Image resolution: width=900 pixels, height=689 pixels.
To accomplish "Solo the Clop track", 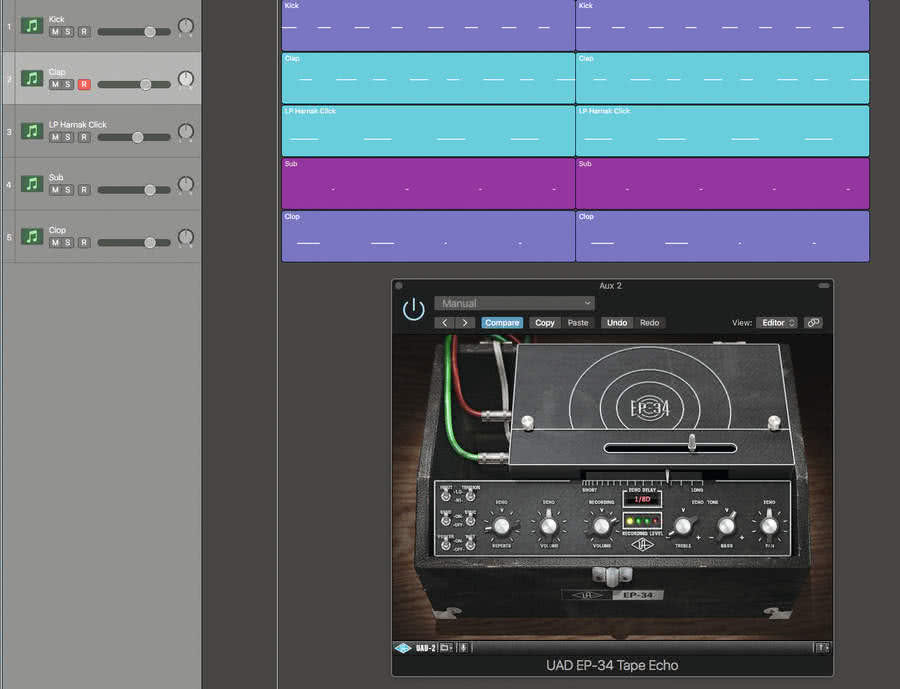I will click(68, 242).
